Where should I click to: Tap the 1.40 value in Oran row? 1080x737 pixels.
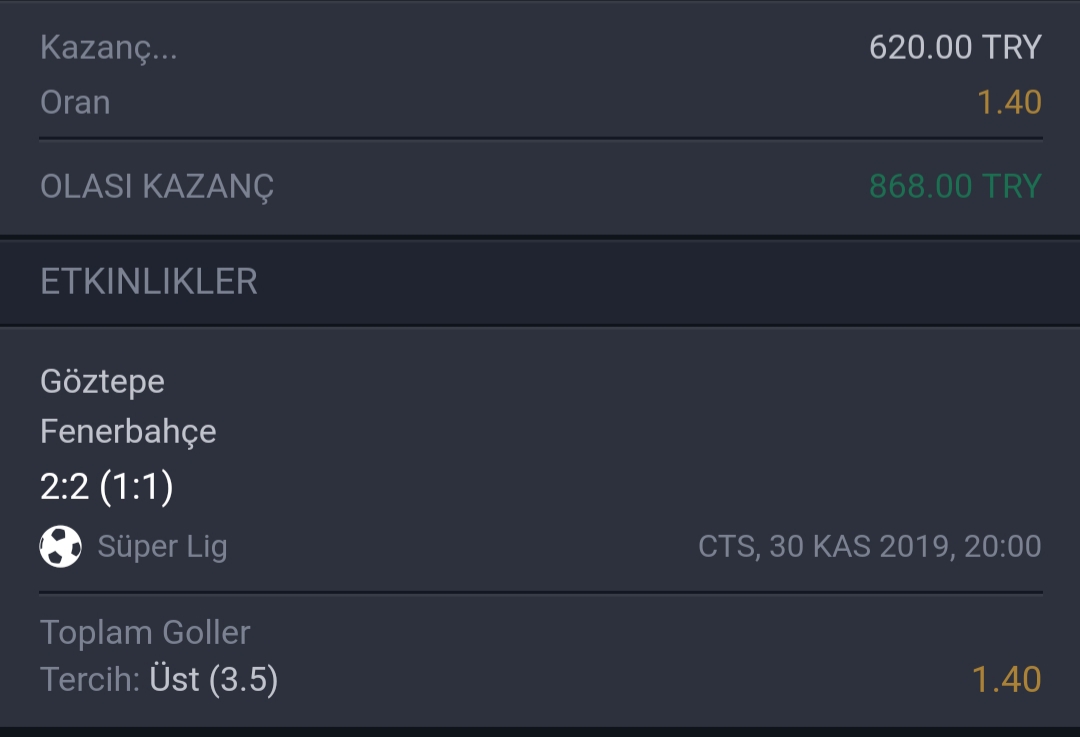pos(1009,103)
